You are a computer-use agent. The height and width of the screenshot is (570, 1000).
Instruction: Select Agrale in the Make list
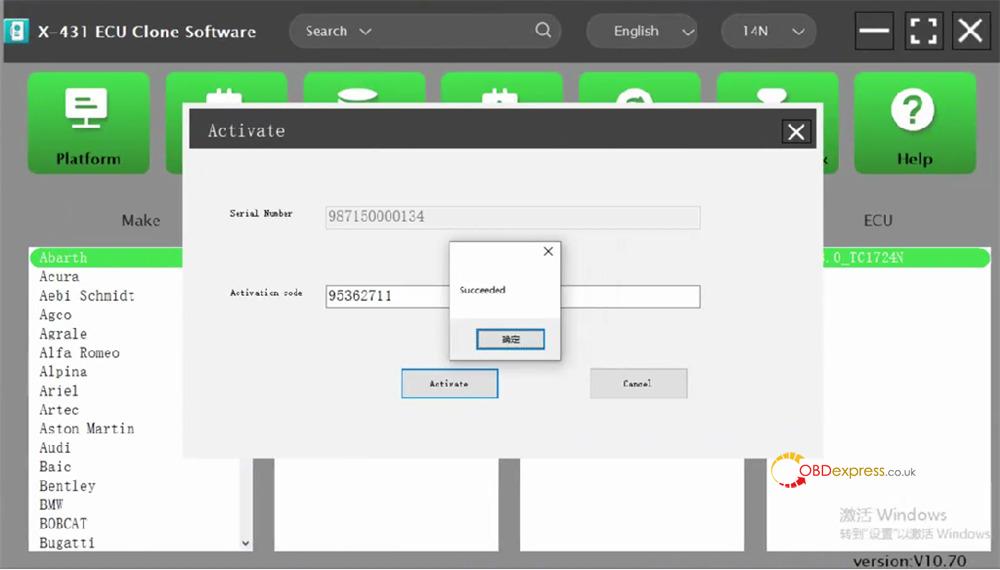click(x=63, y=334)
